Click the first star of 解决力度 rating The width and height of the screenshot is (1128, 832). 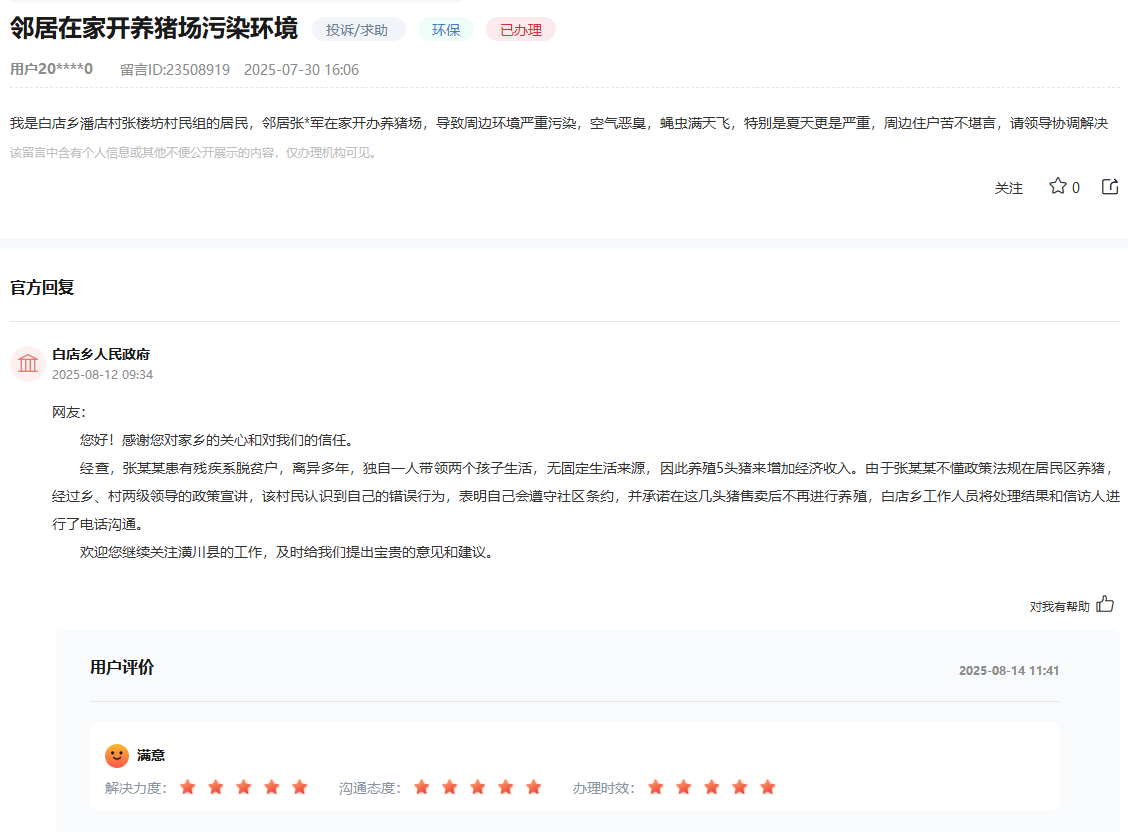188,788
